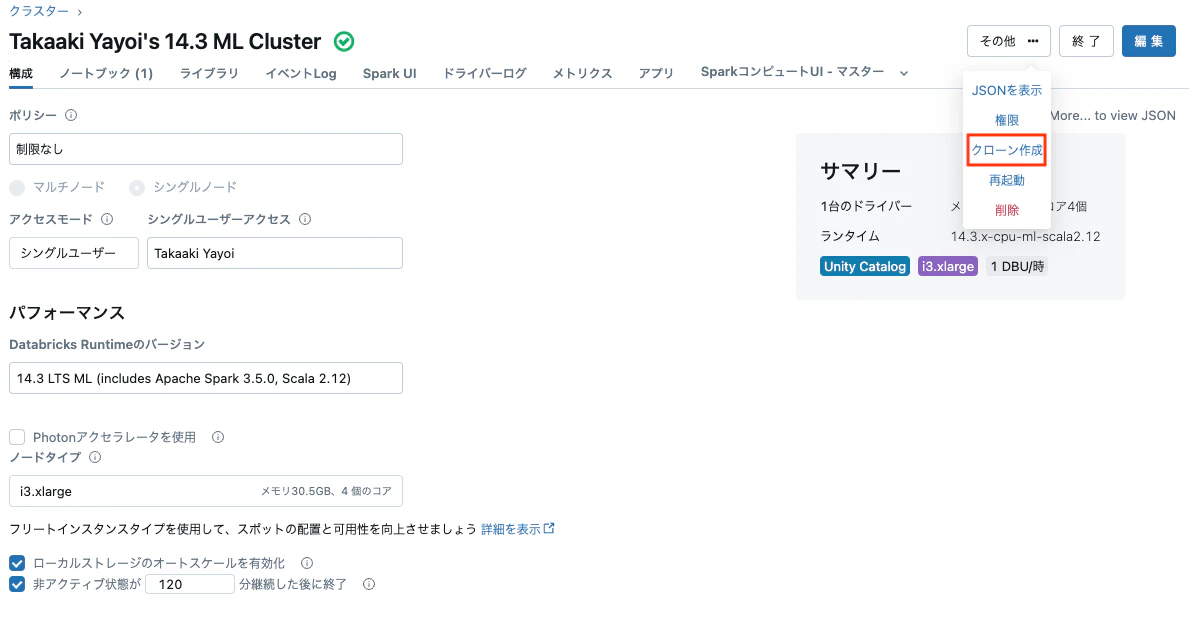1189x628 pixels.
Task: Click the purple i3.xlarge badge in summary
Action: pyautogui.click(x=948, y=266)
